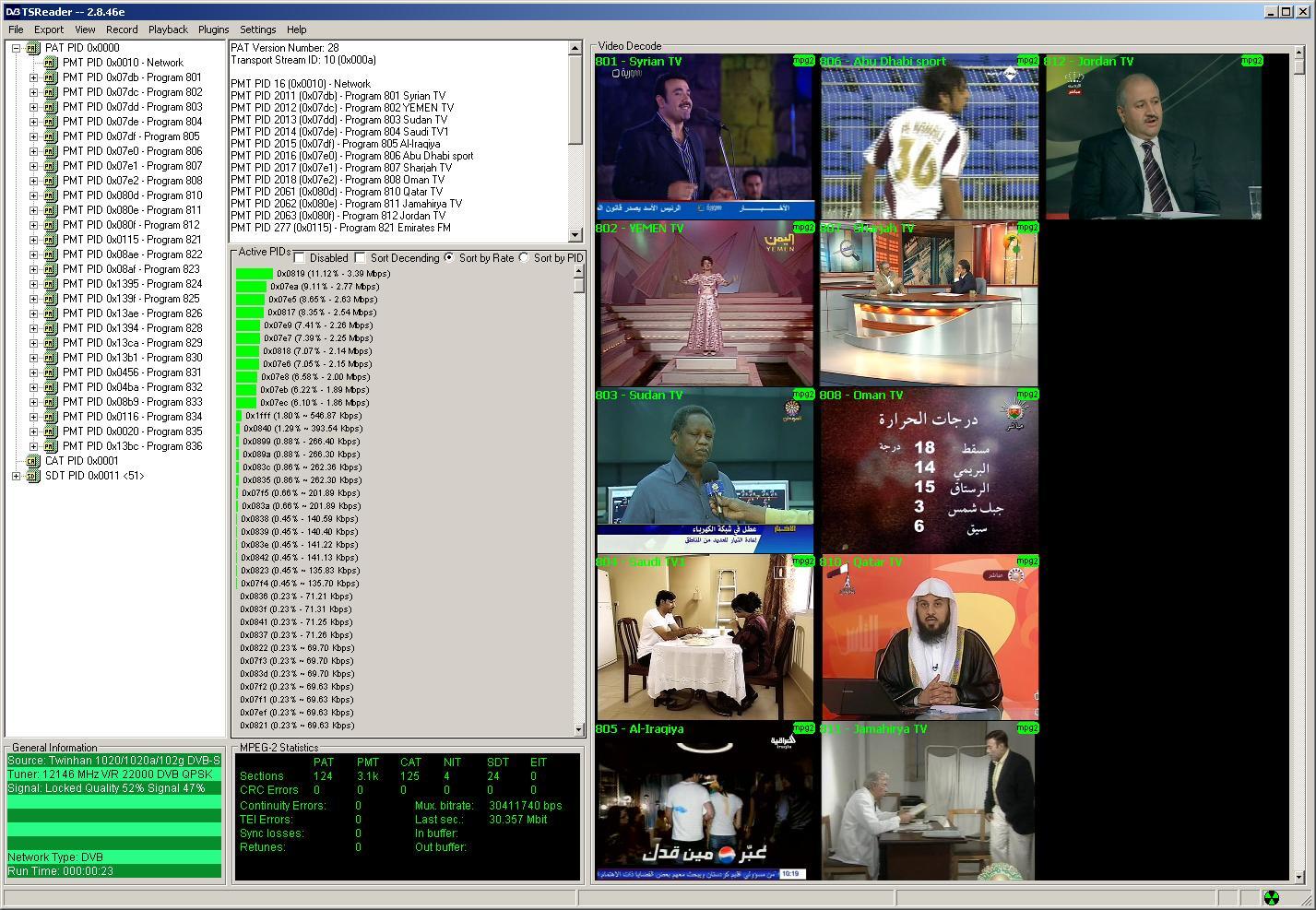Select PMT PID 0x0115 Program 821 entry
Image resolution: width=1316 pixels, height=910 pixels.
pos(132,240)
